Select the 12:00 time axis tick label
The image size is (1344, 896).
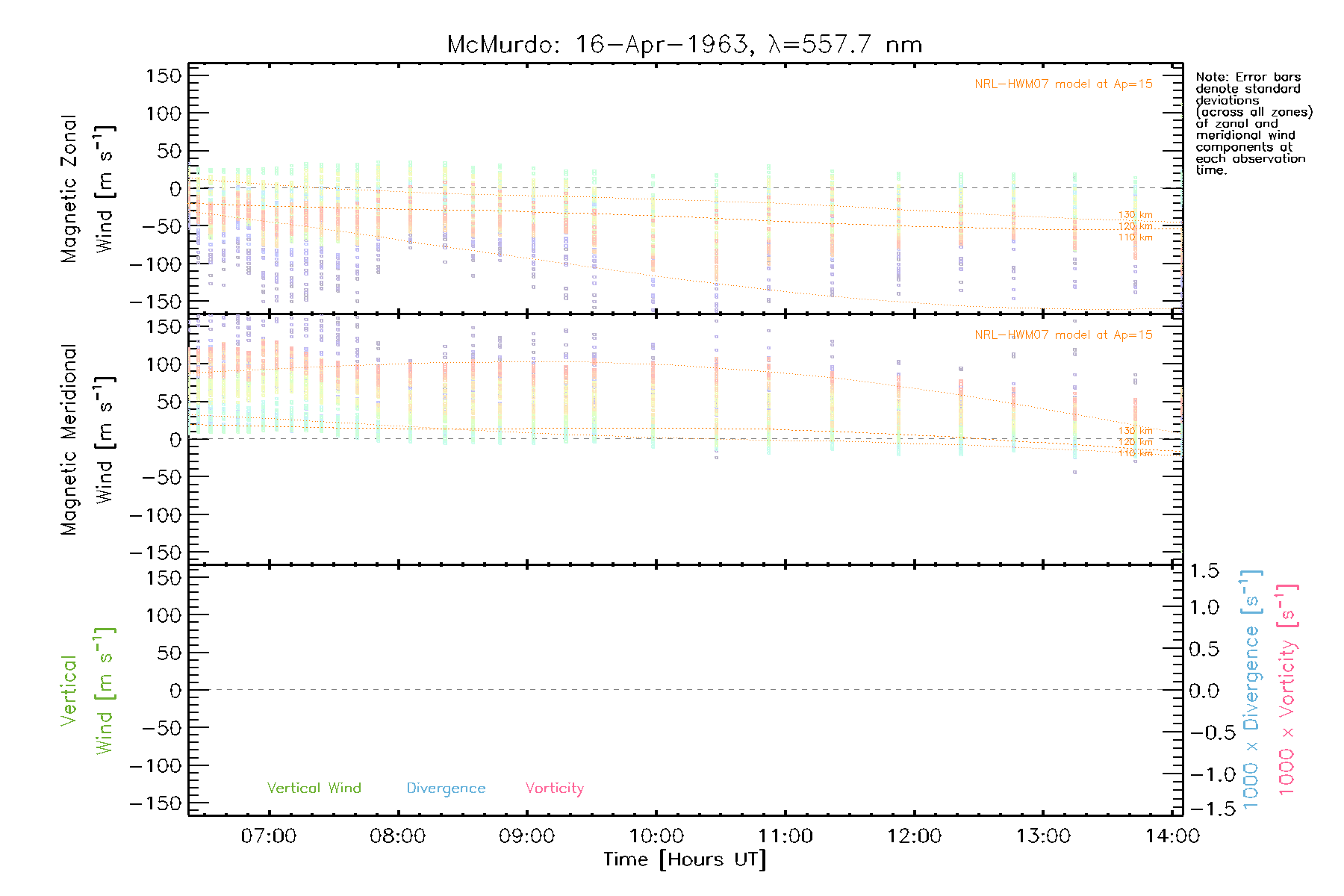point(914,836)
